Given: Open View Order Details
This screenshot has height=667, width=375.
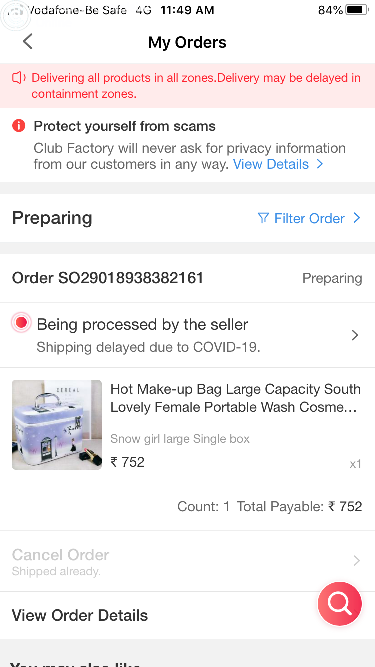Looking at the screenshot, I should [80, 615].
